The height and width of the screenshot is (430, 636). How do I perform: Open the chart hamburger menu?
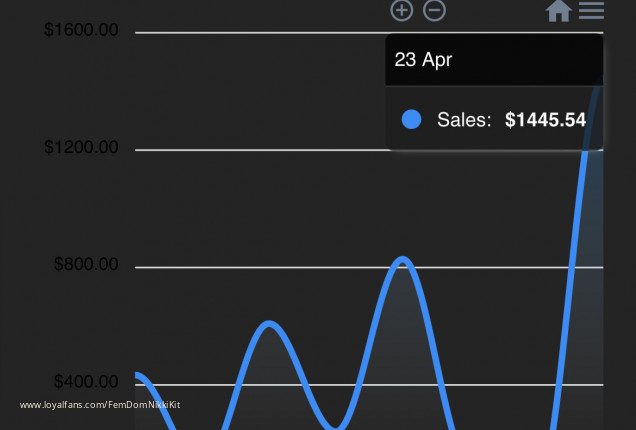591,11
